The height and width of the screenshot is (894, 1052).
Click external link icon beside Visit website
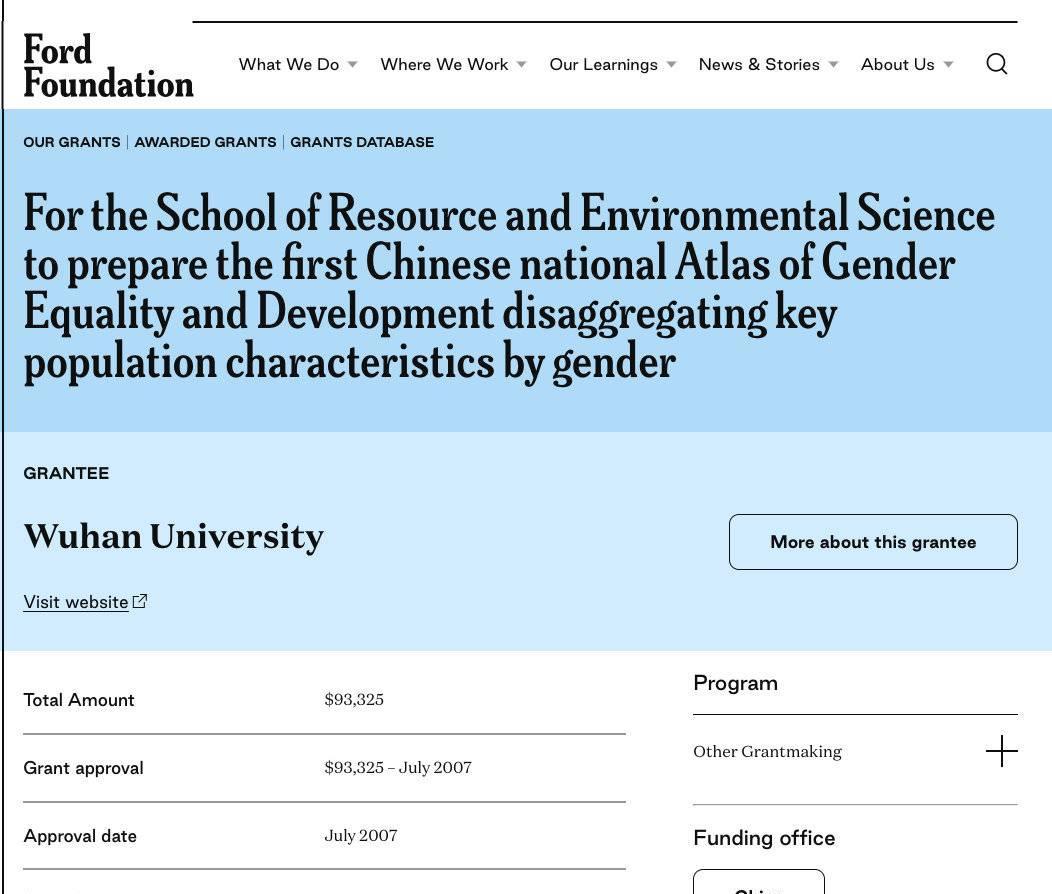tap(141, 601)
